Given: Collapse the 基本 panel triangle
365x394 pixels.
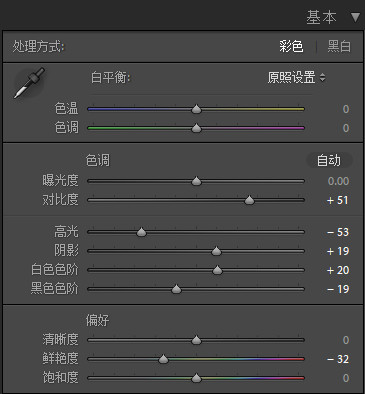Looking at the screenshot, I should (x=355, y=17).
